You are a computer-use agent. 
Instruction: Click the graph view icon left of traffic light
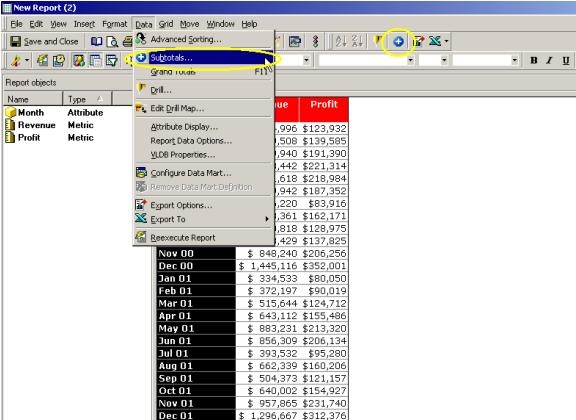295,41
